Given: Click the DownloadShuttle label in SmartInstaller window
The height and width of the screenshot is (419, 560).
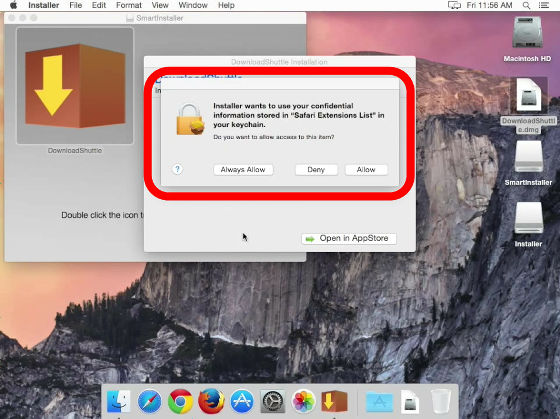Looking at the screenshot, I should pyautogui.click(x=75, y=151).
